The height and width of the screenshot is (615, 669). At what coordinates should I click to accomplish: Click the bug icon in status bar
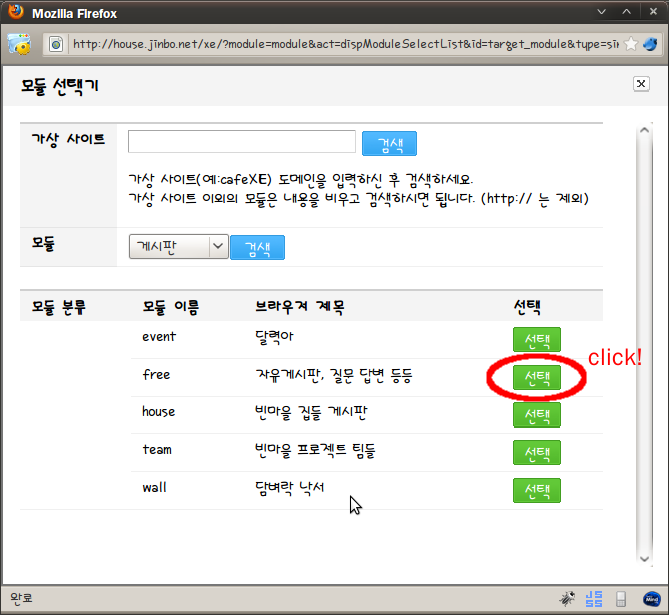[x=567, y=599]
